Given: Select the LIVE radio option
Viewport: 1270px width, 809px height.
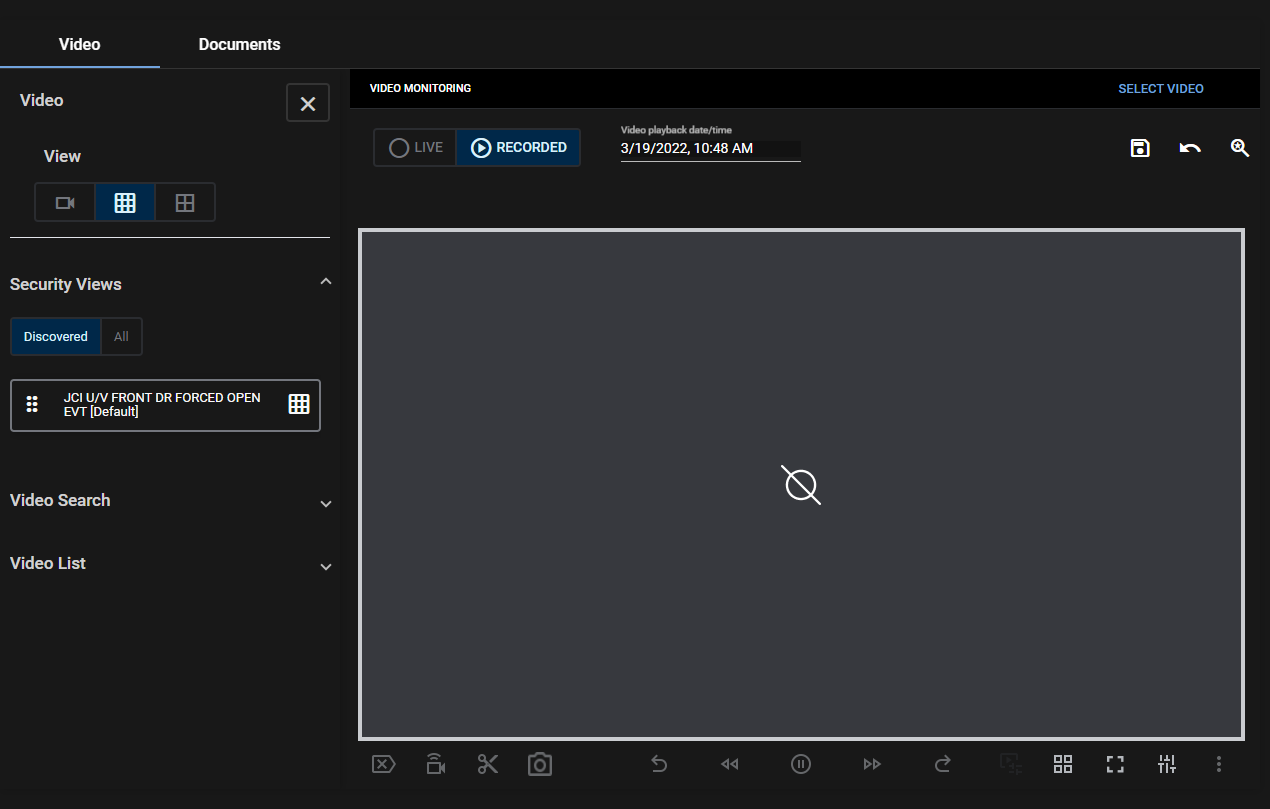Looking at the screenshot, I should [416, 148].
